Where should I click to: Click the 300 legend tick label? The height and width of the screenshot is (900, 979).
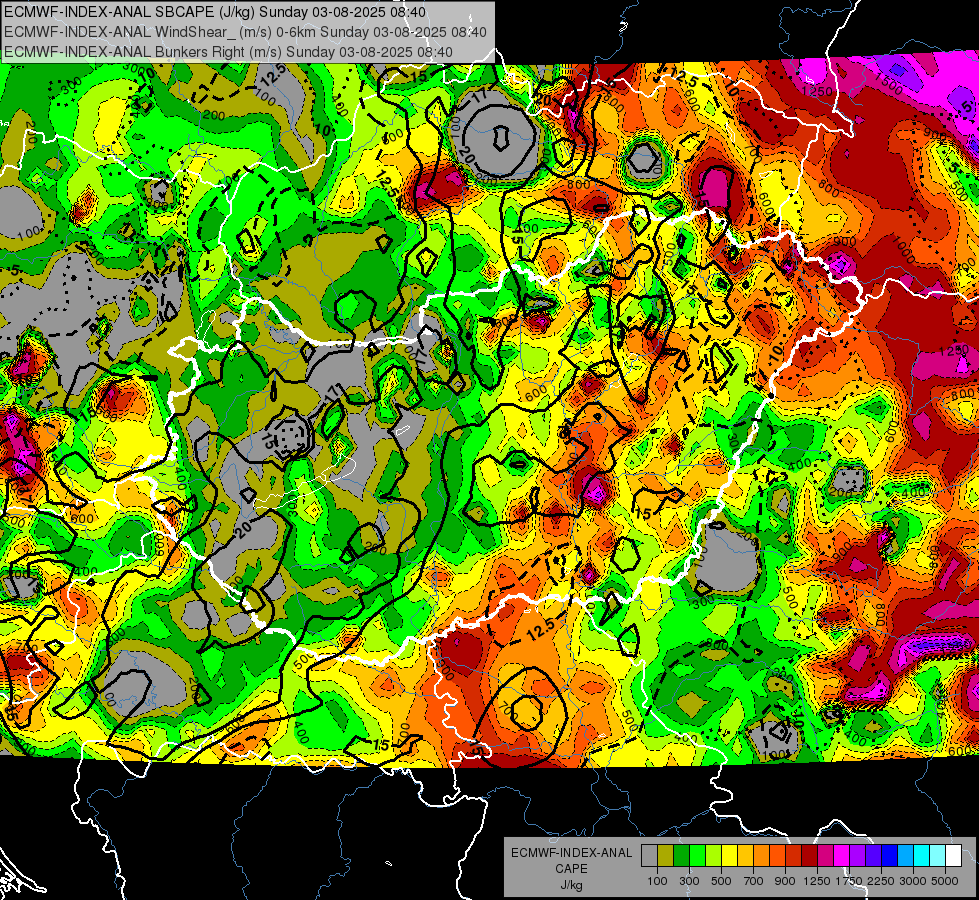point(689,881)
